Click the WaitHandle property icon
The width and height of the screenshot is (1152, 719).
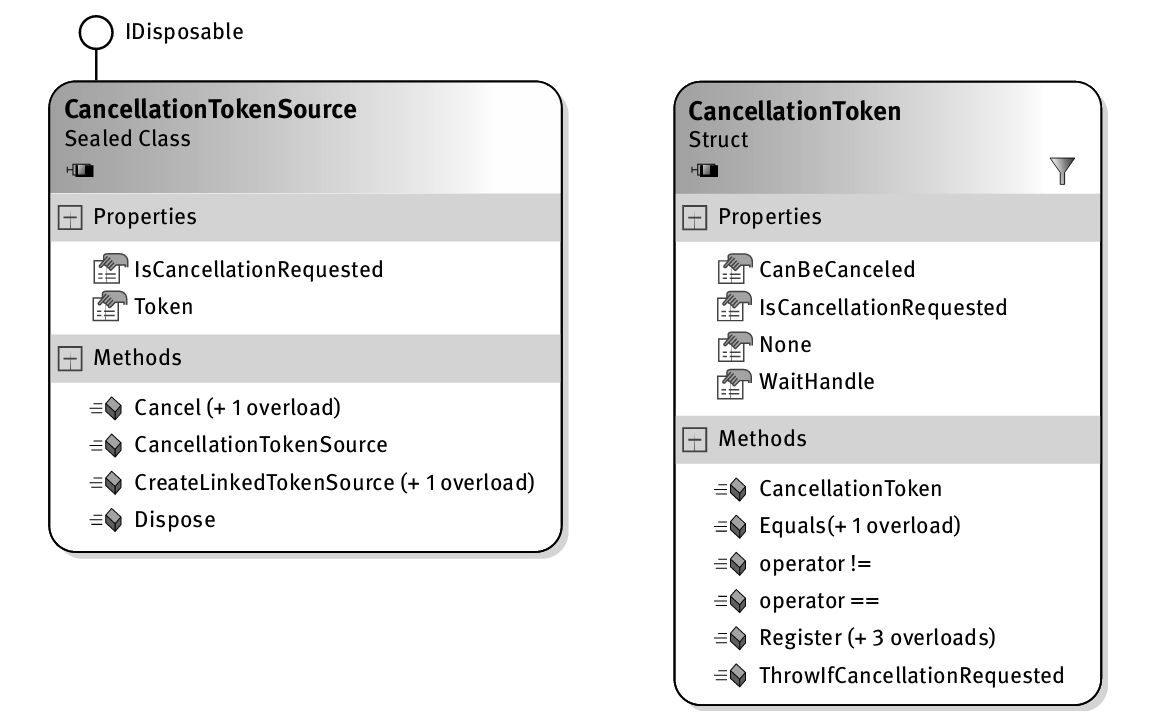[733, 382]
